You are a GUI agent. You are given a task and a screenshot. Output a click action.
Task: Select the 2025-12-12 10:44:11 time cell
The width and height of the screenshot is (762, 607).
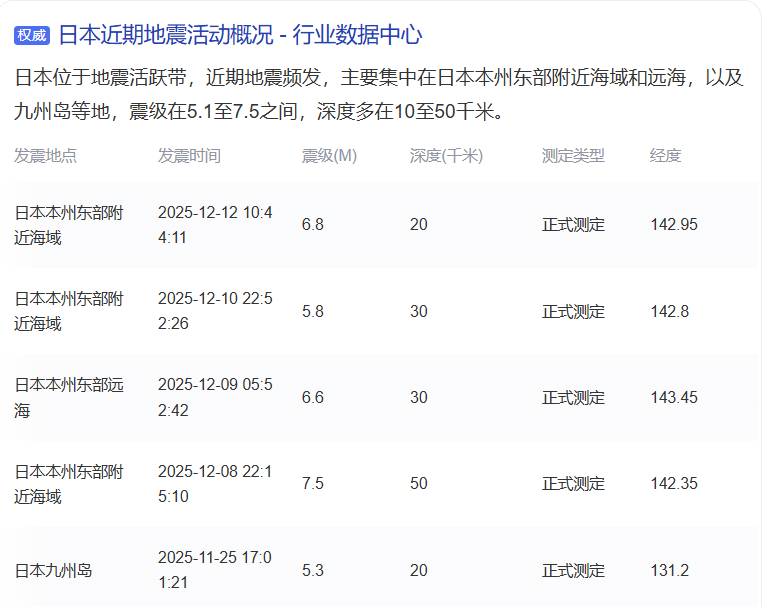pos(214,225)
